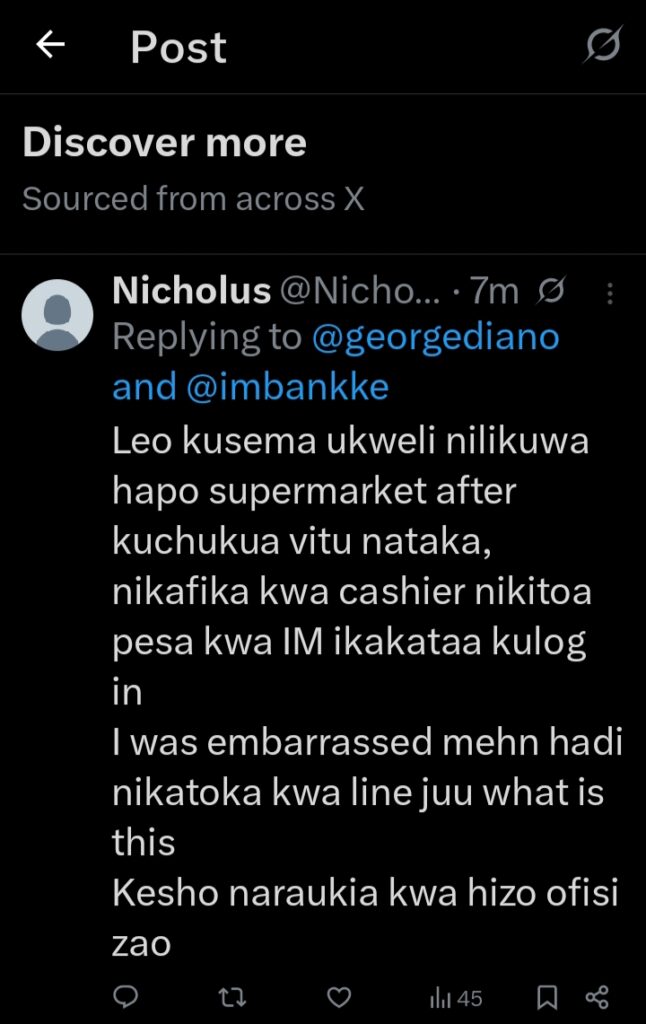The image size is (646, 1024).
Task: Open the @georgediano mention link
Action: (x=436, y=338)
